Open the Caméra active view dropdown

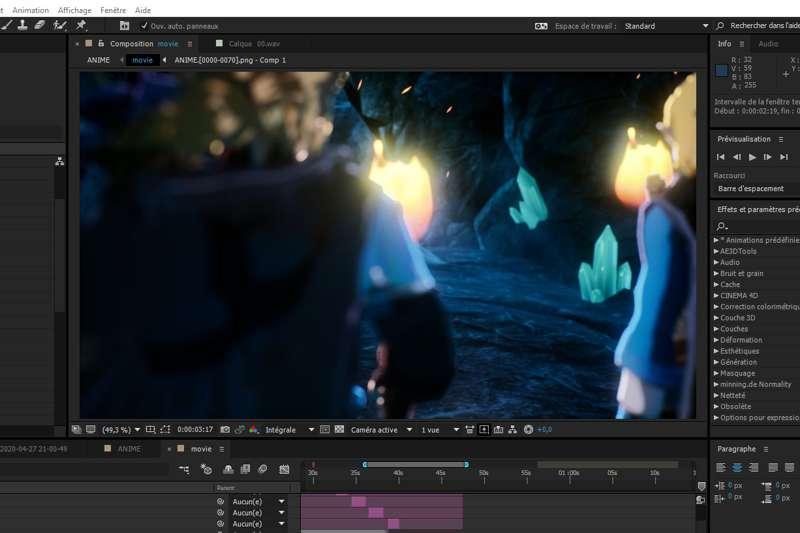(x=381, y=430)
